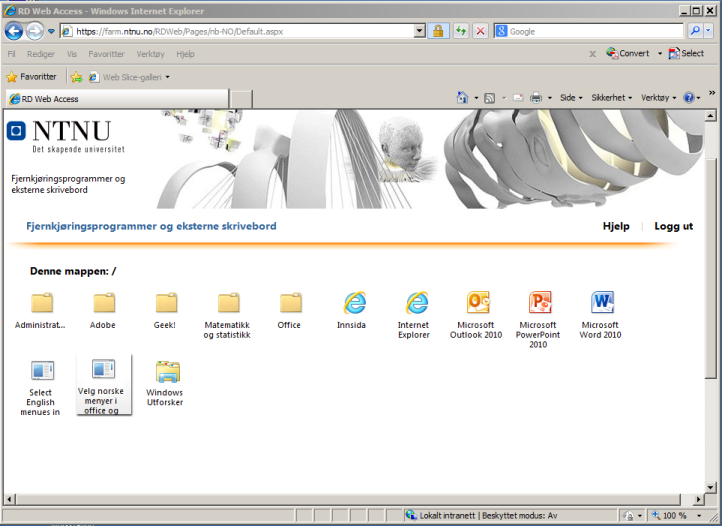Expand the Print options arrow
The width and height of the screenshot is (722, 526).
tap(550, 98)
